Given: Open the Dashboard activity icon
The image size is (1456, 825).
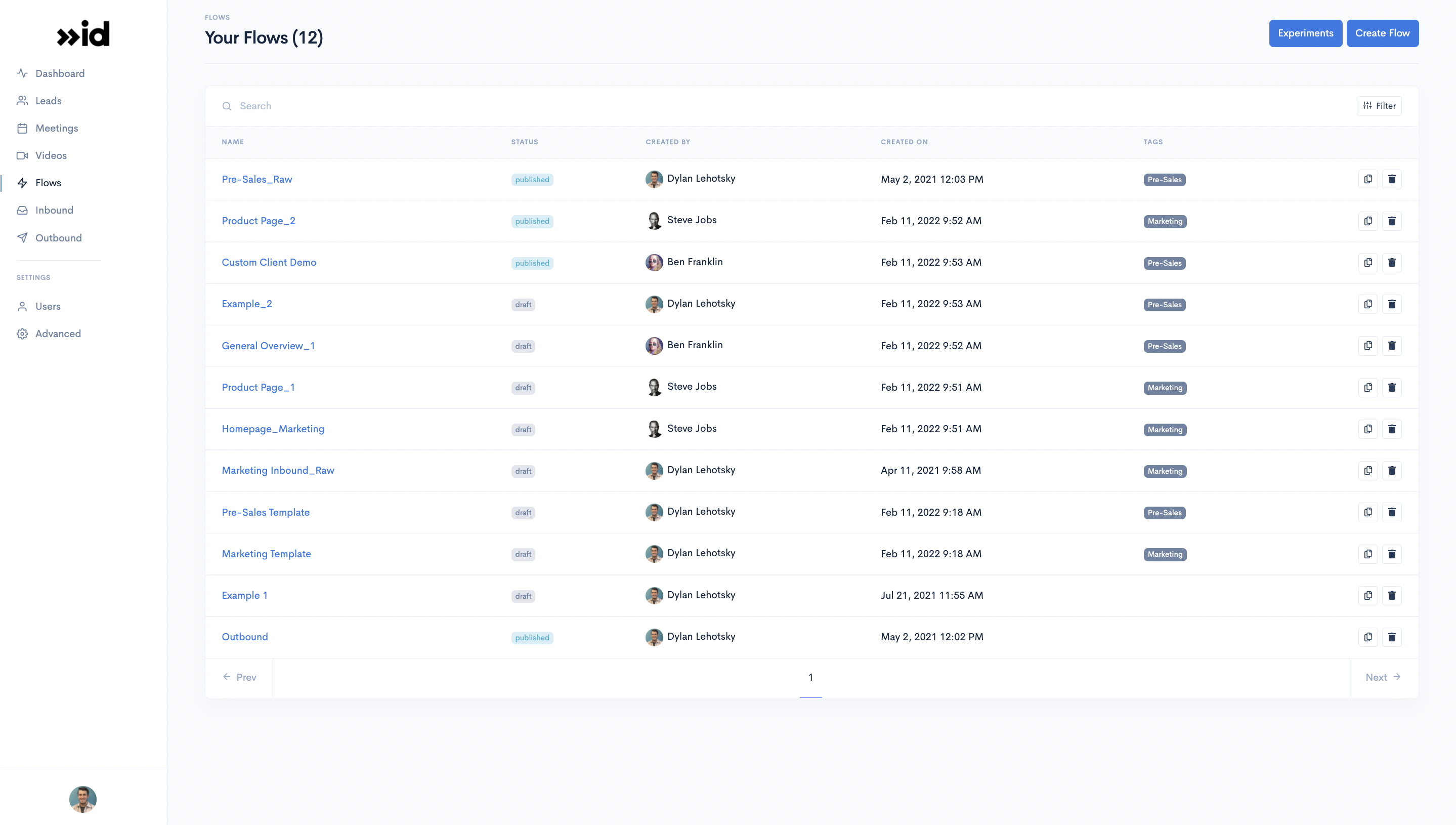Looking at the screenshot, I should [x=22, y=73].
